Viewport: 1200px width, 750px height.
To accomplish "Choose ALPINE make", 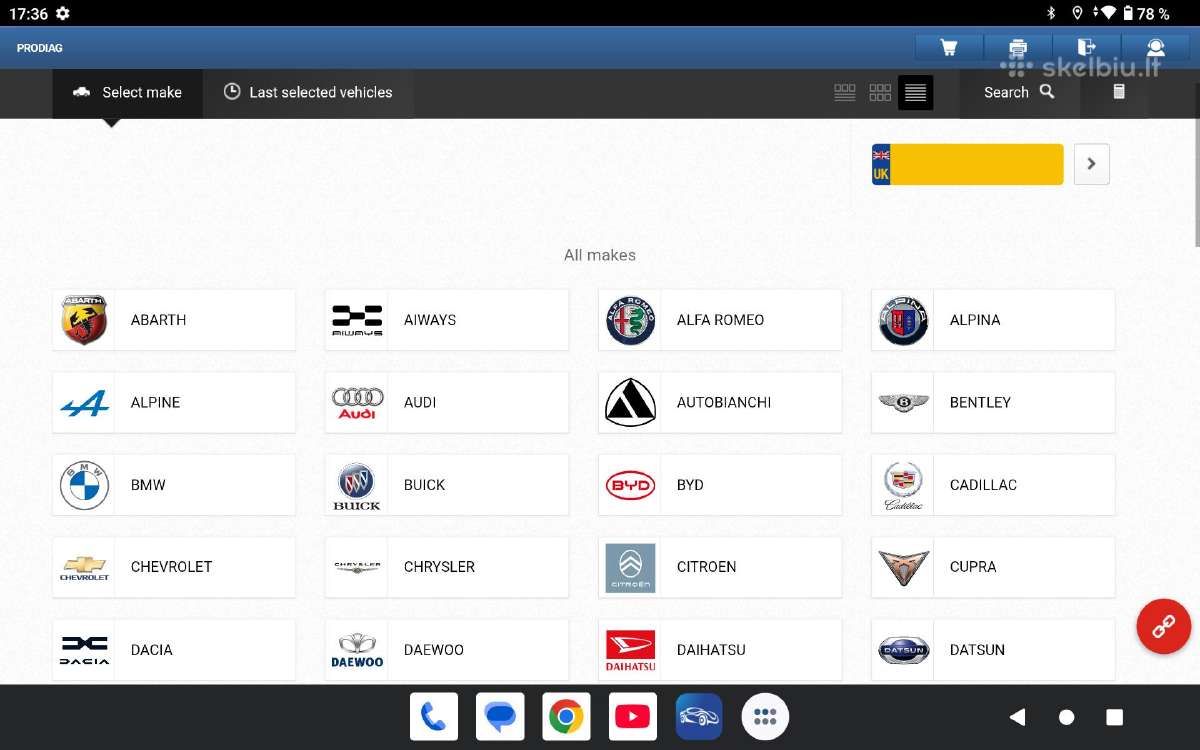I will [x=174, y=402].
